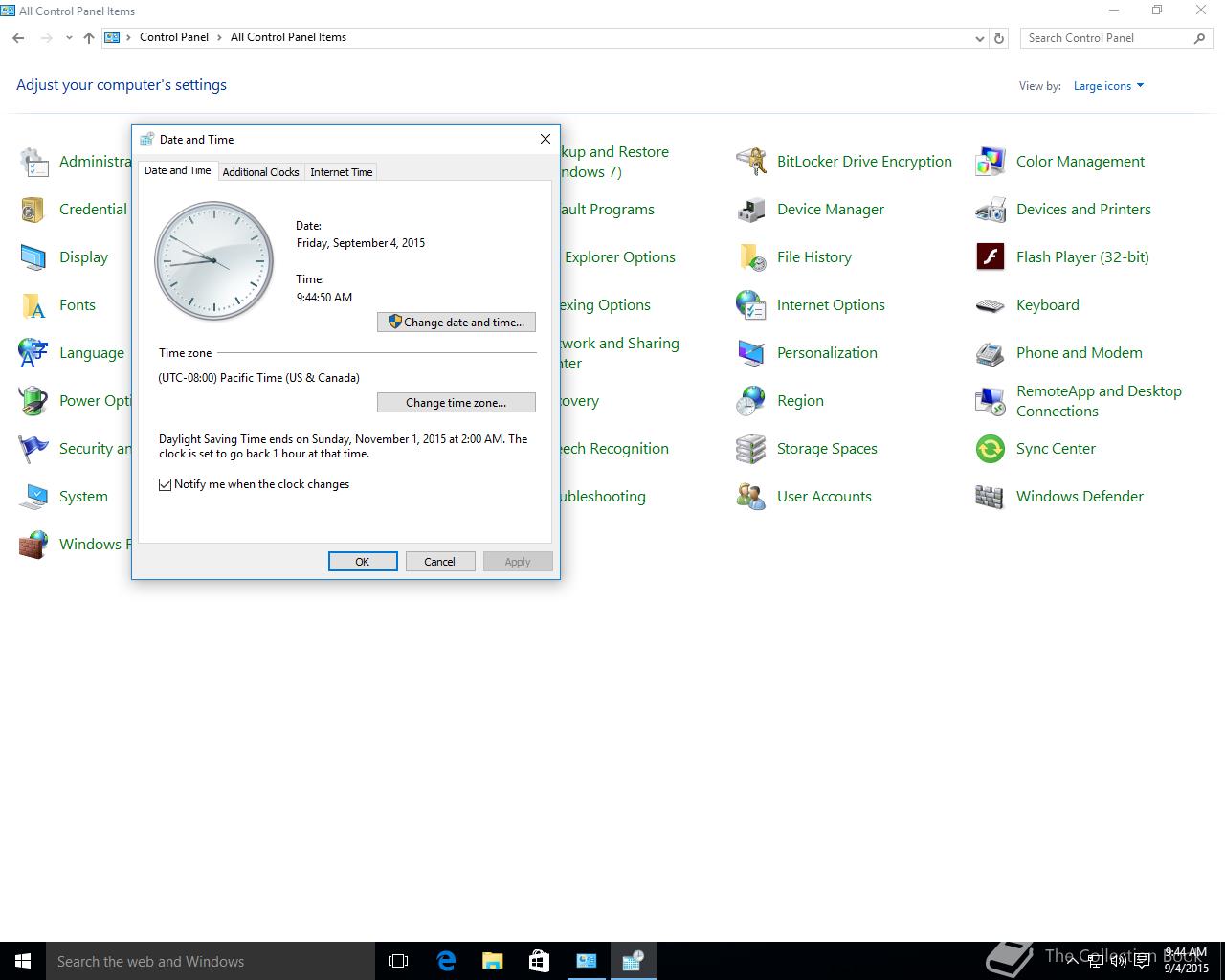Select the Date and Time tab
1225x980 pixels.
pyautogui.click(x=178, y=170)
